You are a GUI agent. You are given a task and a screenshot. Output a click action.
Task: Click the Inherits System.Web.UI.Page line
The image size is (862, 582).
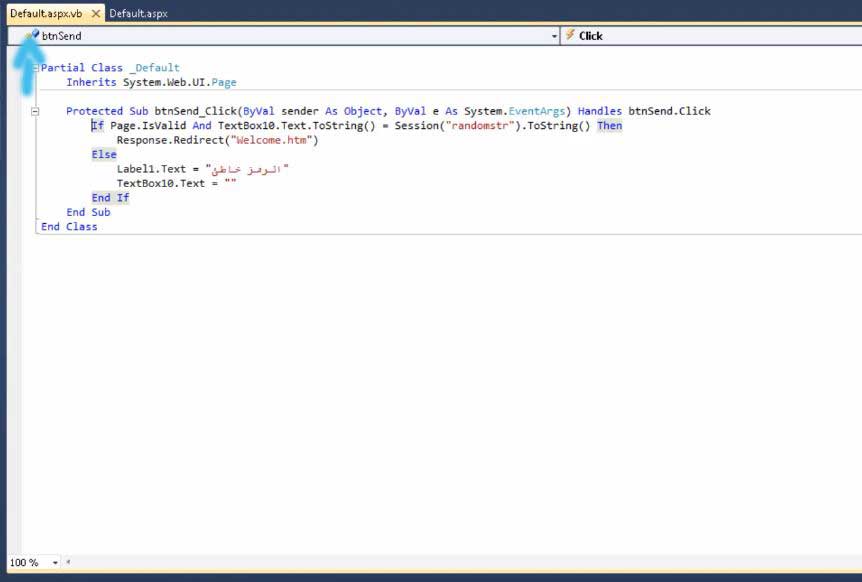click(x=151, y=82)
